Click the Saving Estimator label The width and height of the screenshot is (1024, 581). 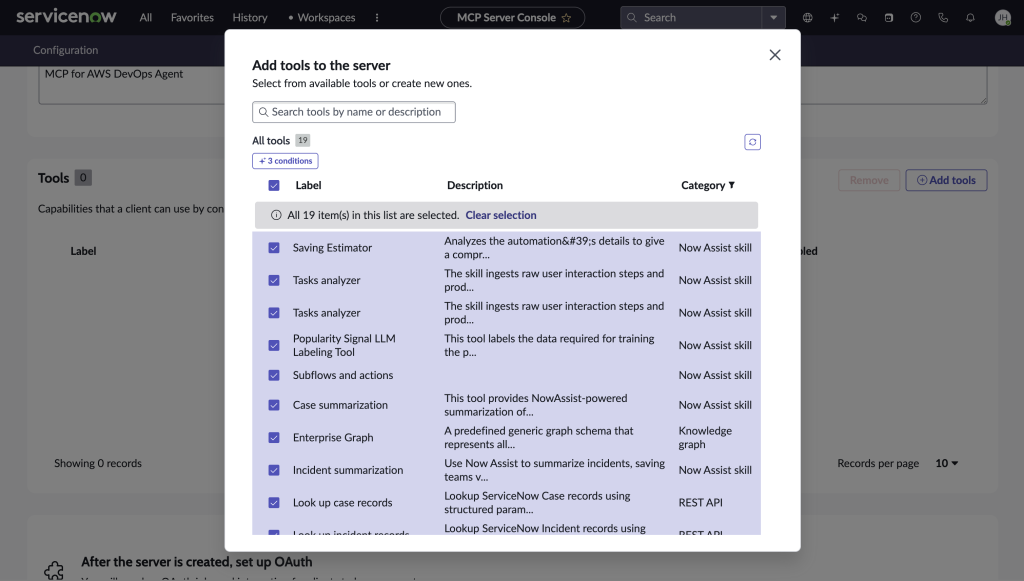pyautogui.click(x=332, y=248)
